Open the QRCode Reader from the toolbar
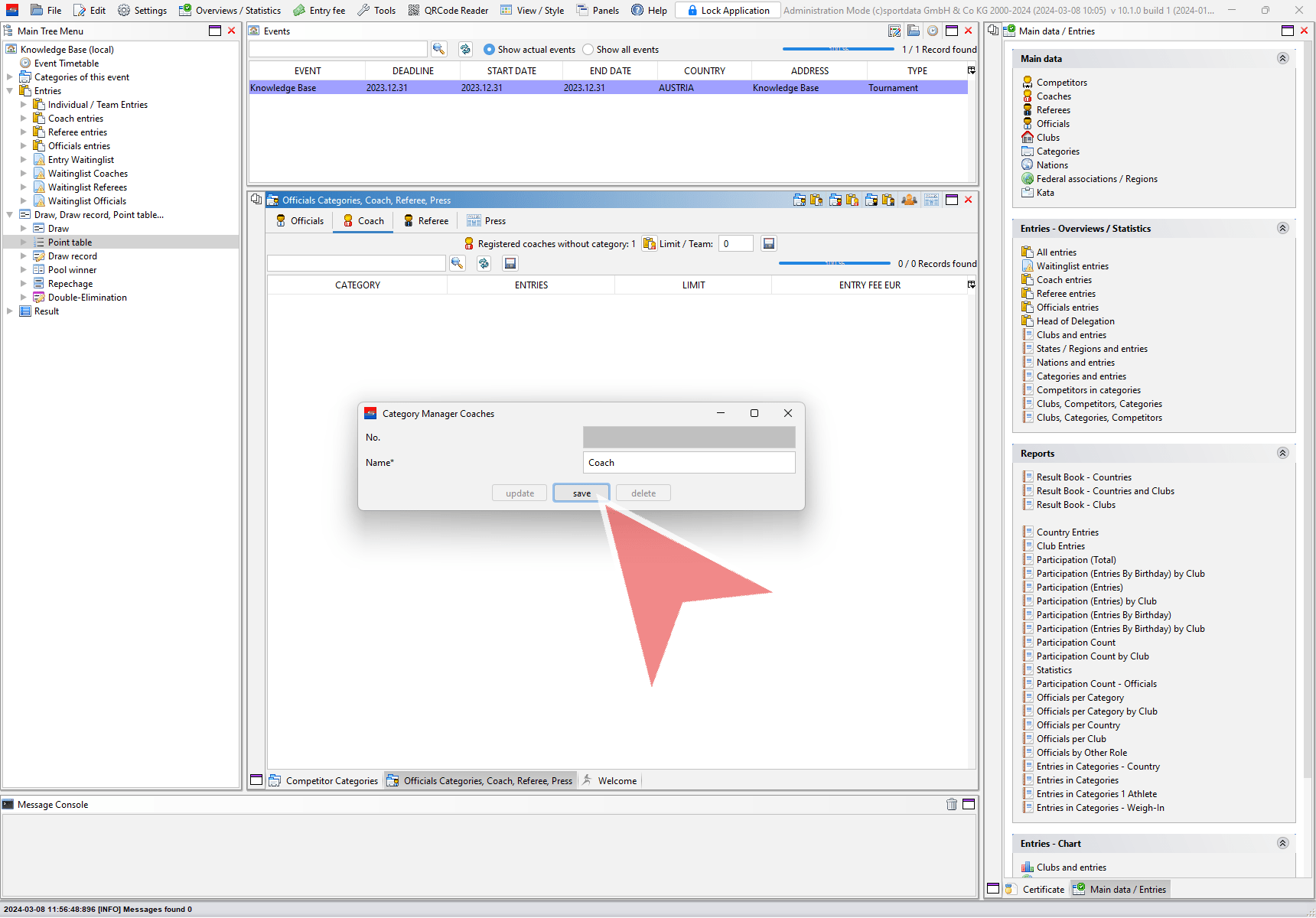This screenshot has width=1316, height=918. click(448, 10)
